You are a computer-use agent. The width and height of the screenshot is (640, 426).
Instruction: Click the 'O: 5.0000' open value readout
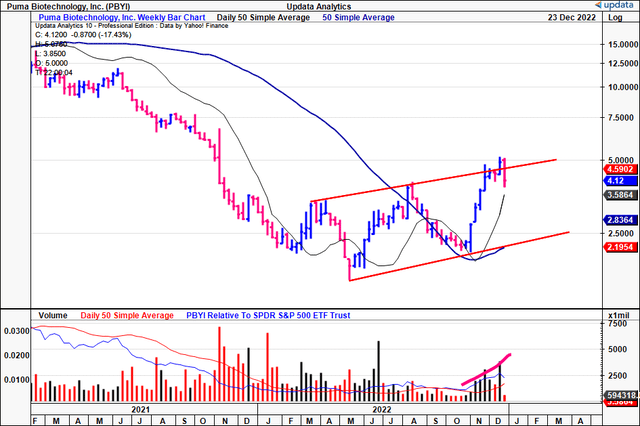coord(51,63)
